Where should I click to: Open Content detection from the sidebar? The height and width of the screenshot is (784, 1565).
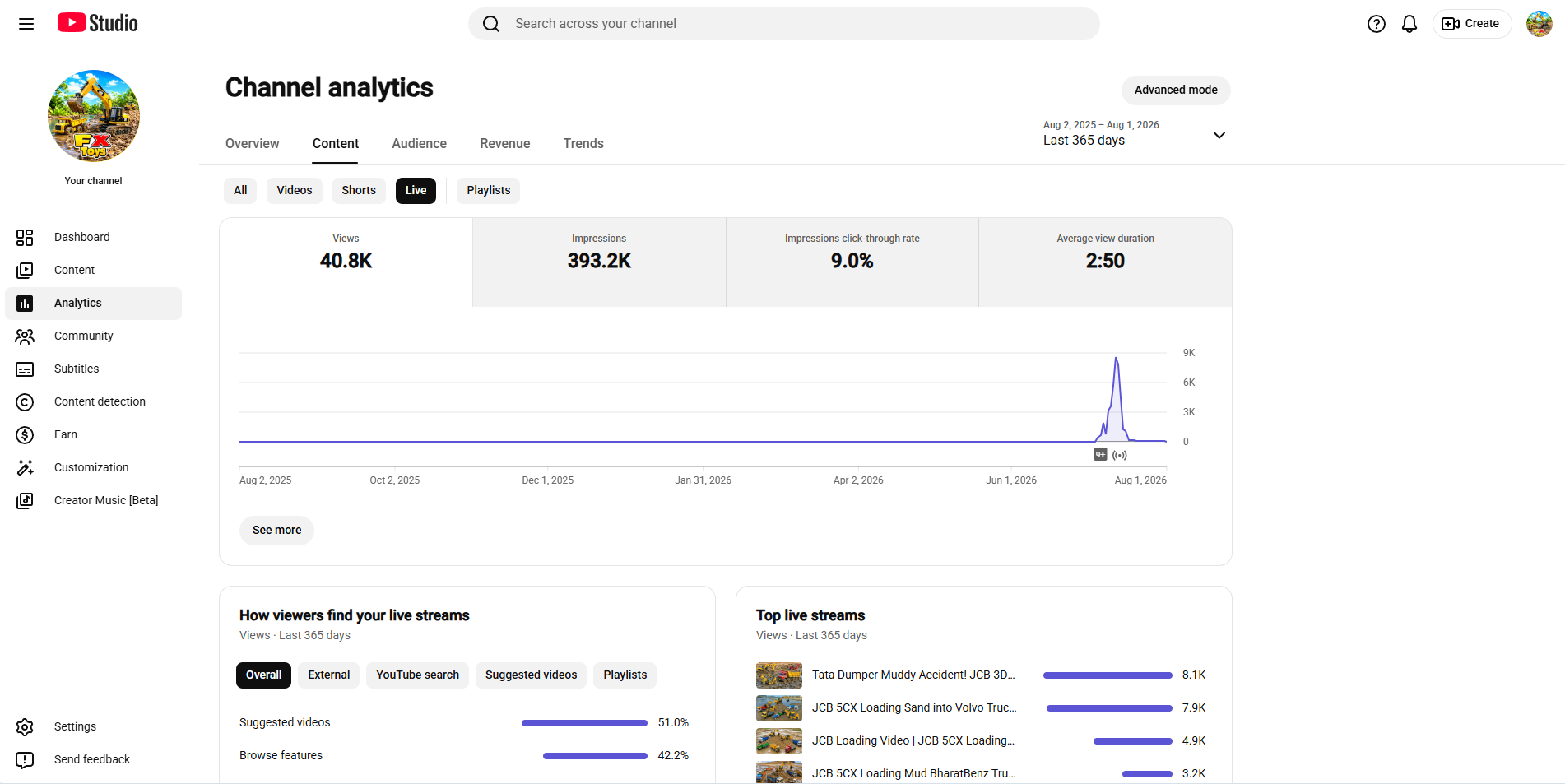[94, 402]
